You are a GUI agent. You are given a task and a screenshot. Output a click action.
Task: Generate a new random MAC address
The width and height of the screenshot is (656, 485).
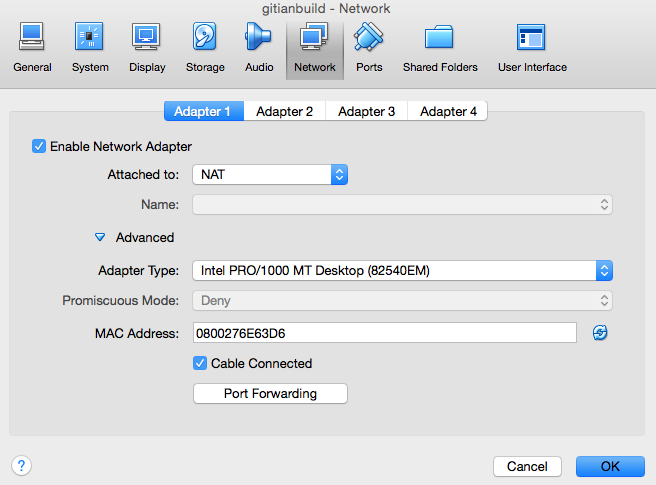(x=600, y=333)
